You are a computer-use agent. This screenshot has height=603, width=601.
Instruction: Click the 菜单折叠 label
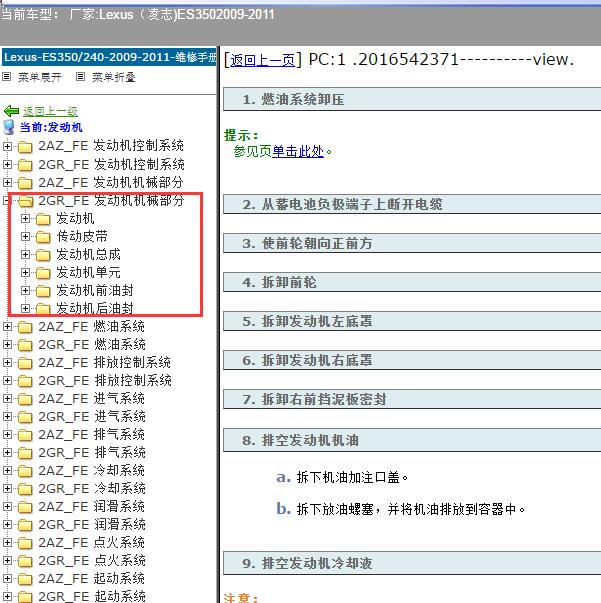coord(113,77)
